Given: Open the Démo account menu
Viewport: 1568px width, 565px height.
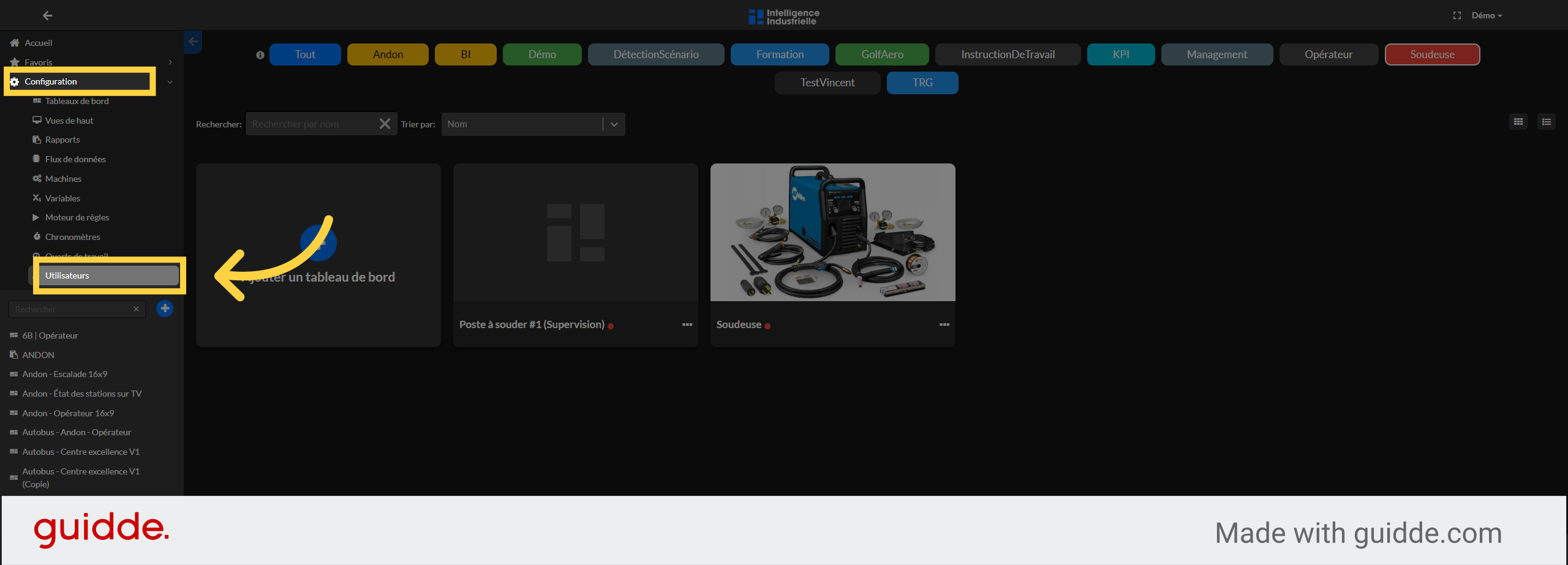Looking at the screenshot, I should click(1485, 15).
